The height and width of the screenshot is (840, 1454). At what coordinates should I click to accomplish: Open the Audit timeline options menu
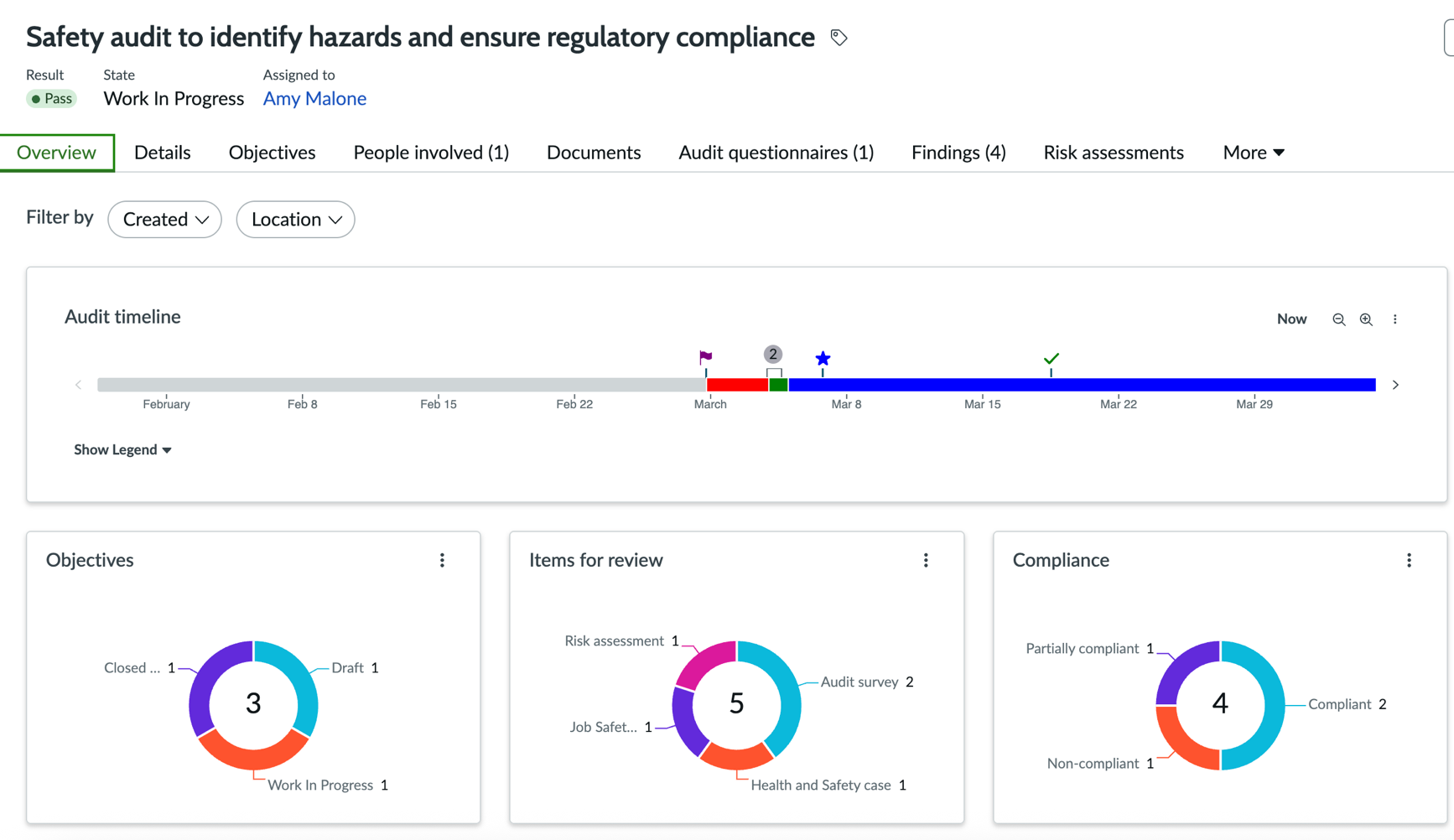click(x=1395, y=319)
